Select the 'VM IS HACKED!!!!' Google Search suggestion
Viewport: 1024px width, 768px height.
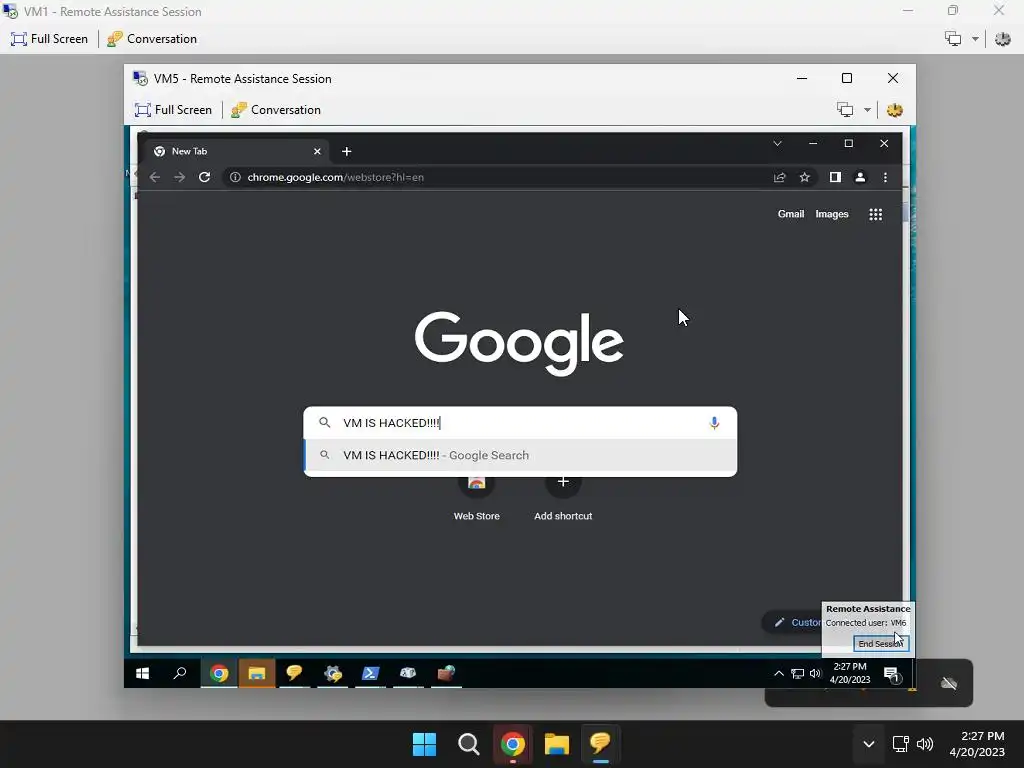point(520,455)
